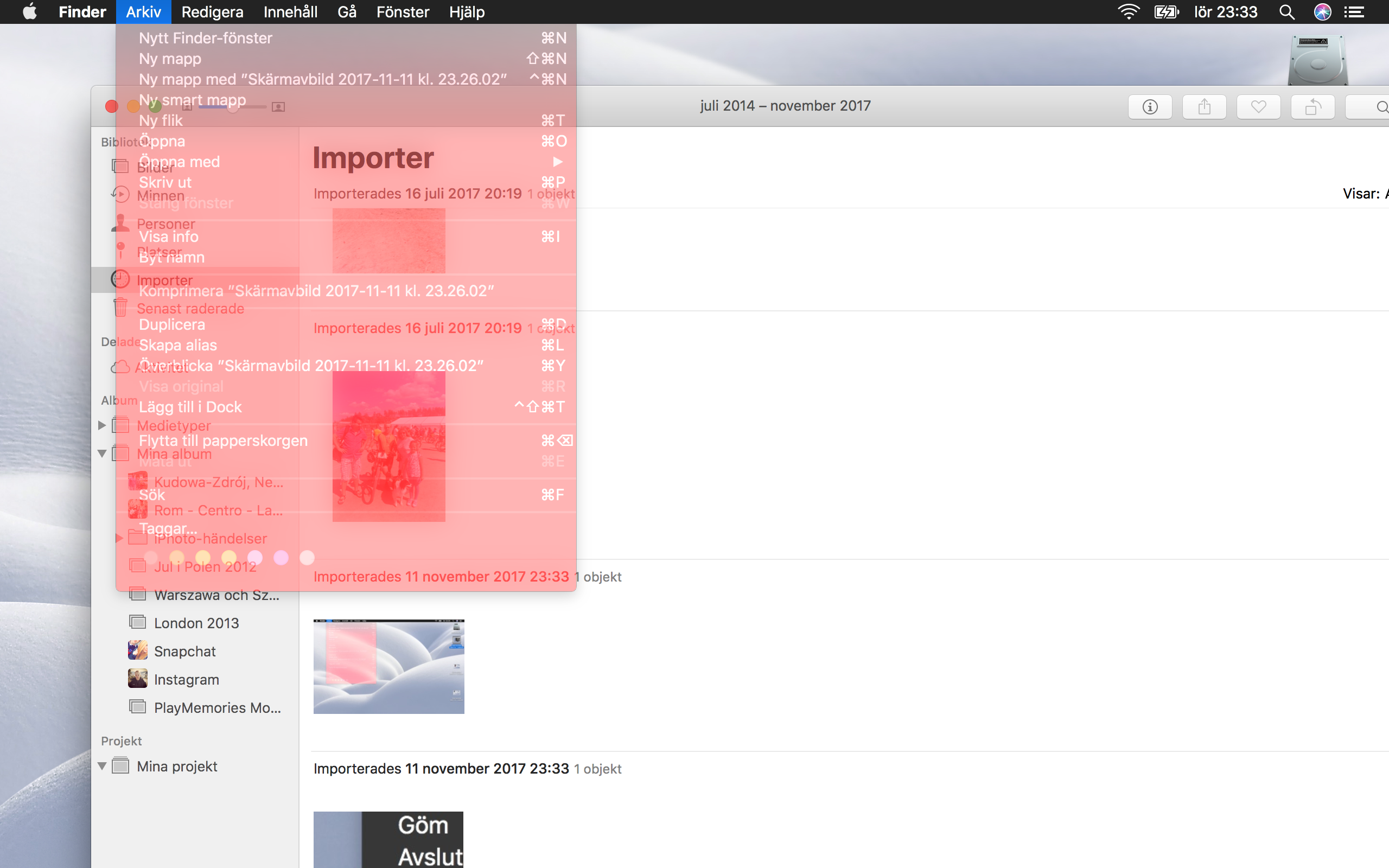Click the rotate toolbar button

pos(1312,107)
